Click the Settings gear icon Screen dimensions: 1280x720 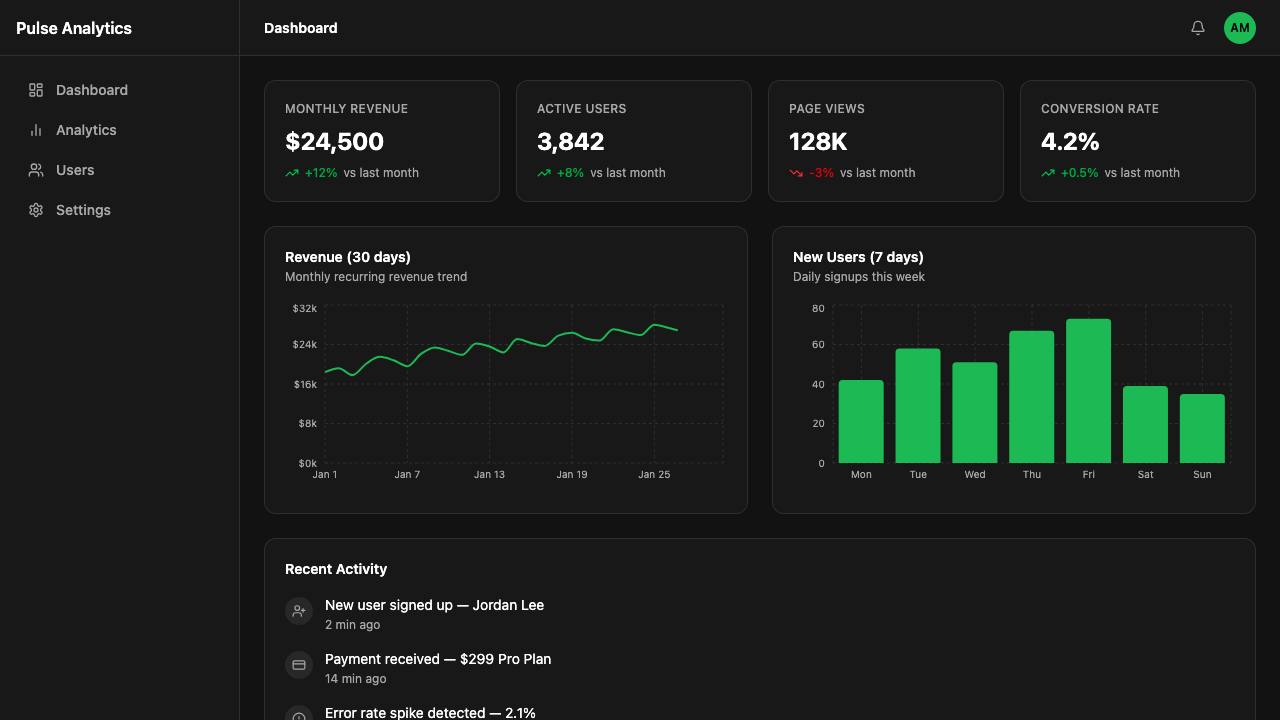[x=36, y=210]
